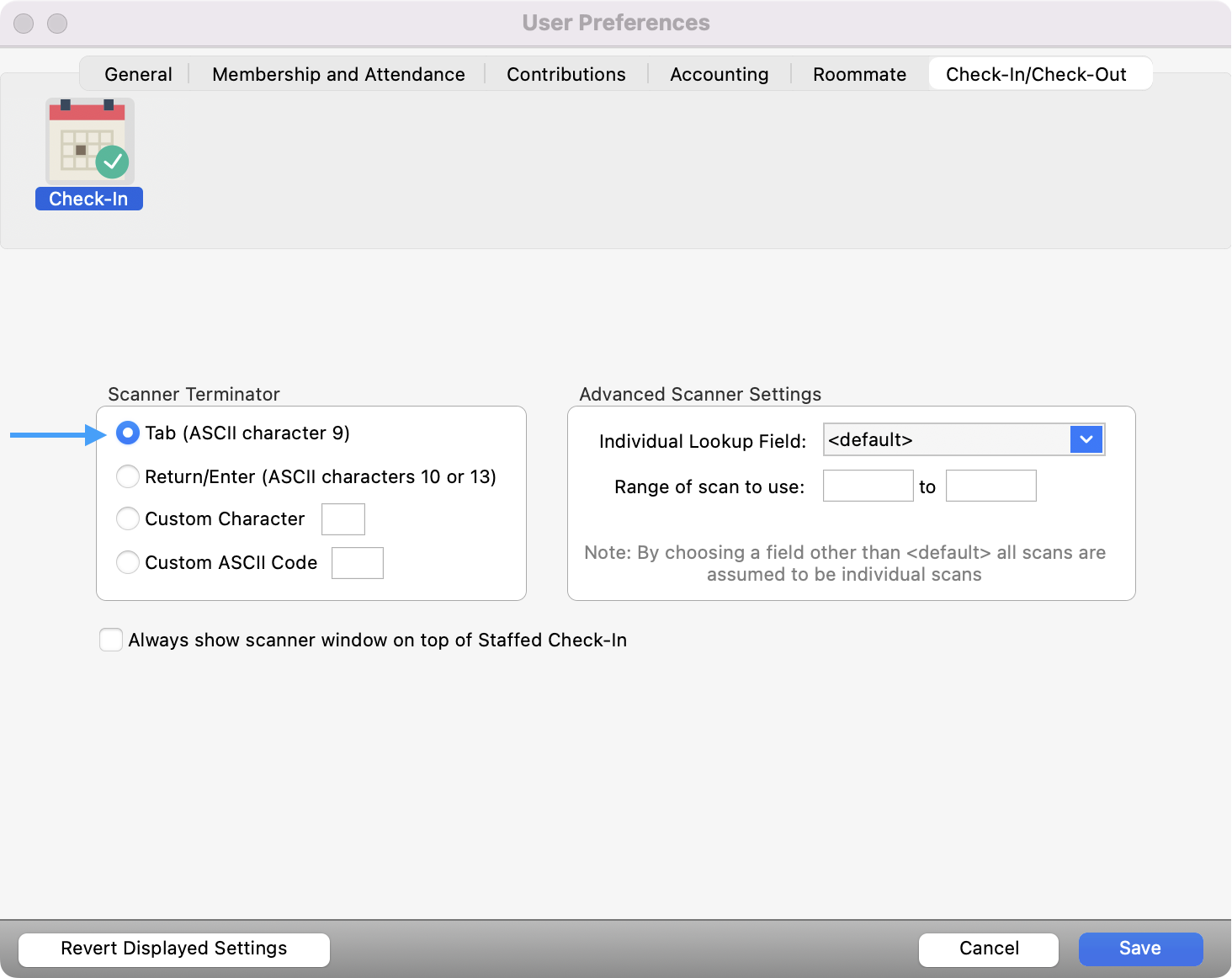Open the Accounting preferences tab
Image resolution: width=1232 pixels, height=978 pixels.
719,74
